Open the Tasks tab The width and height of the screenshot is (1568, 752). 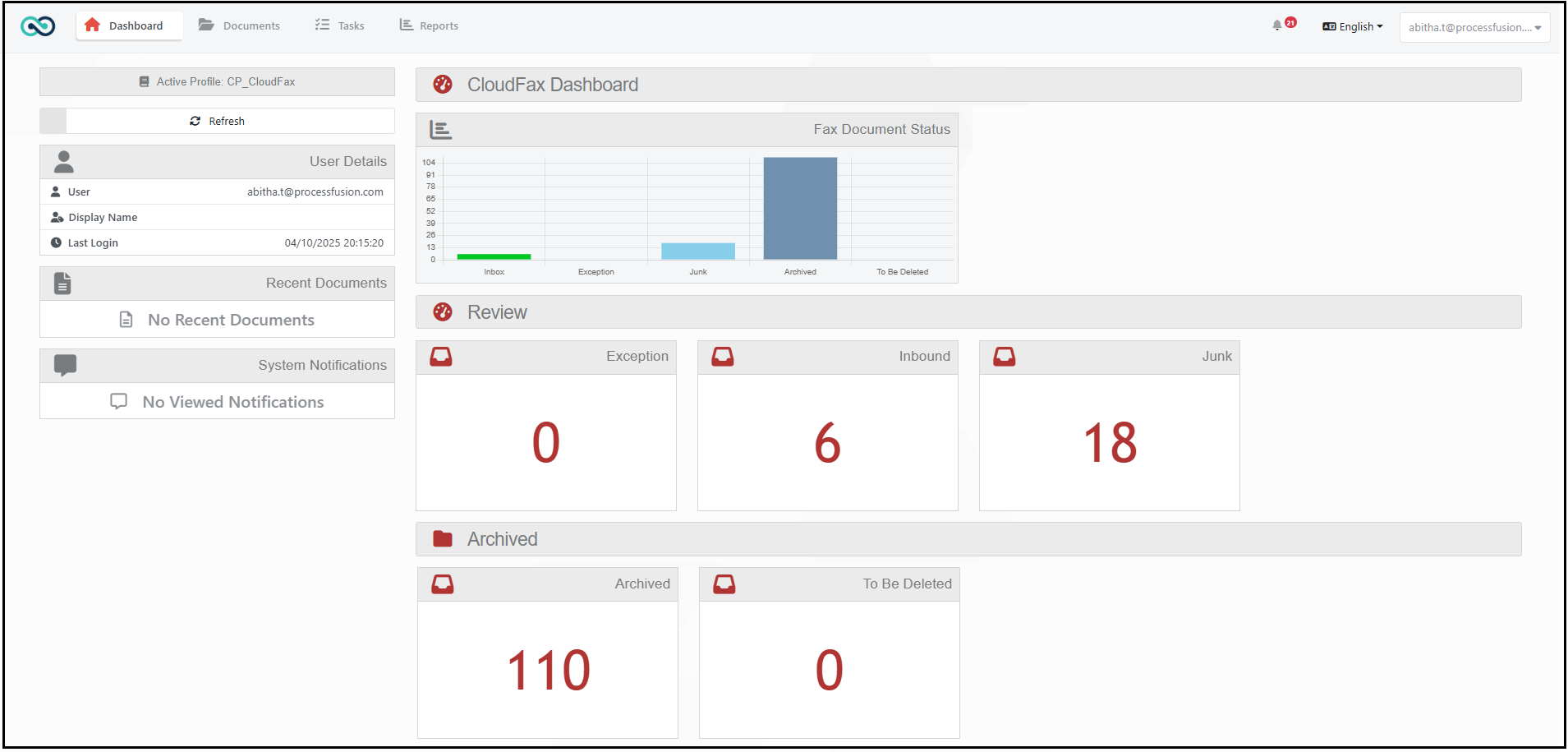[339, 25]
